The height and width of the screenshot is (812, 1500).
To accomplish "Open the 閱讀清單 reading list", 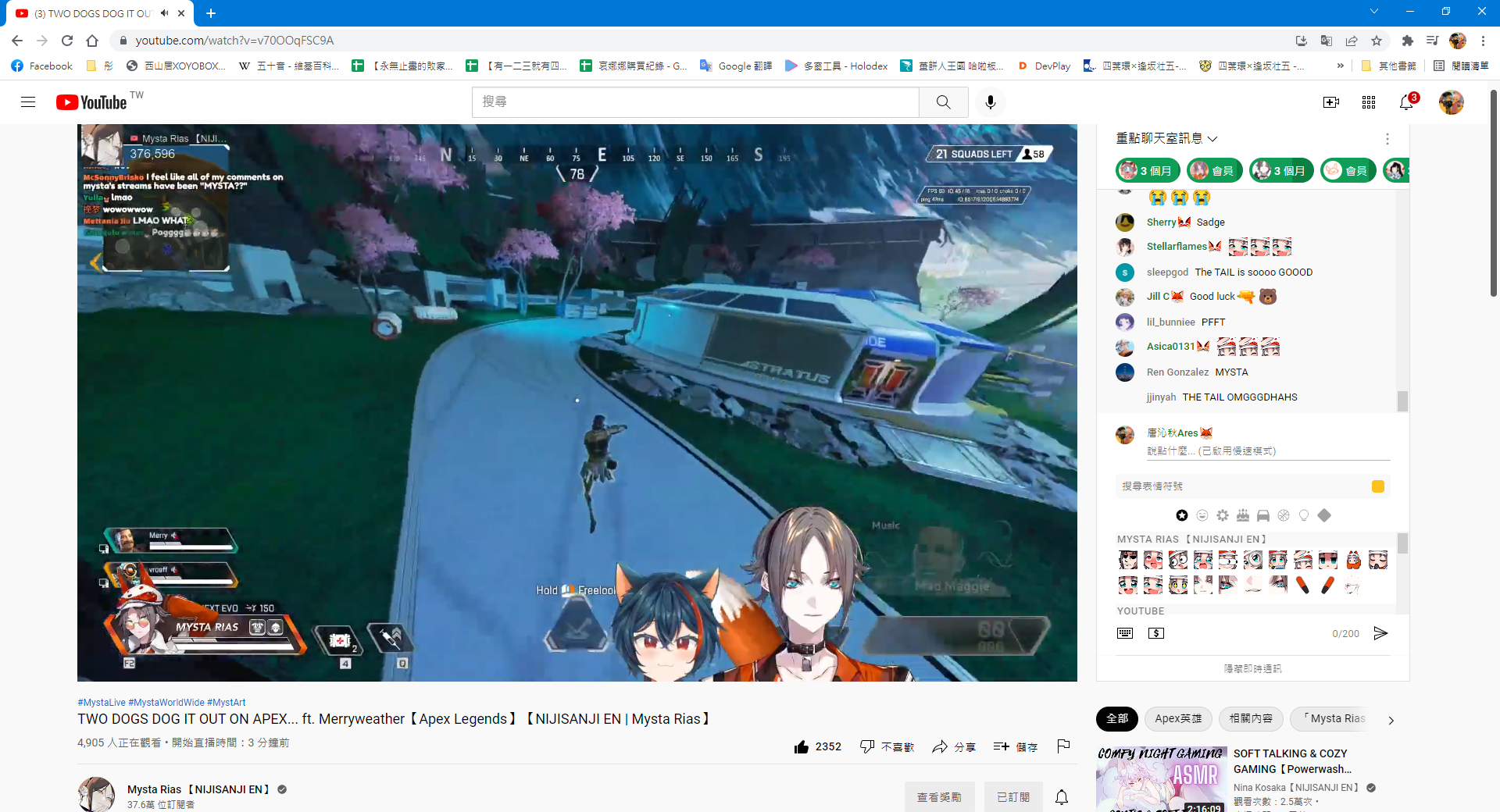I will [x=1461, y=66].
